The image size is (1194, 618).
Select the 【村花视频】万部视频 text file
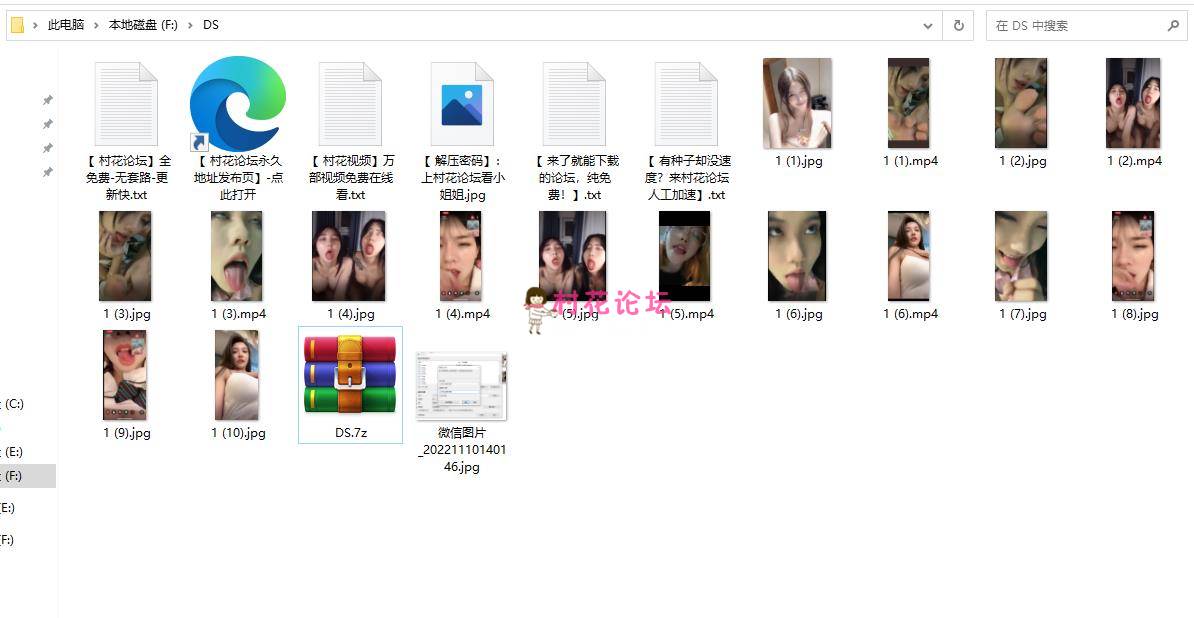350,104
